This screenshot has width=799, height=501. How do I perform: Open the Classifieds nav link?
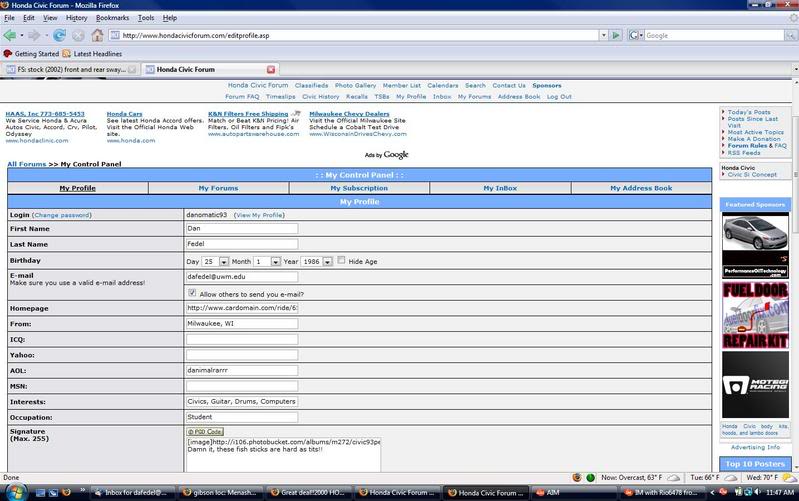pos(311,85)
